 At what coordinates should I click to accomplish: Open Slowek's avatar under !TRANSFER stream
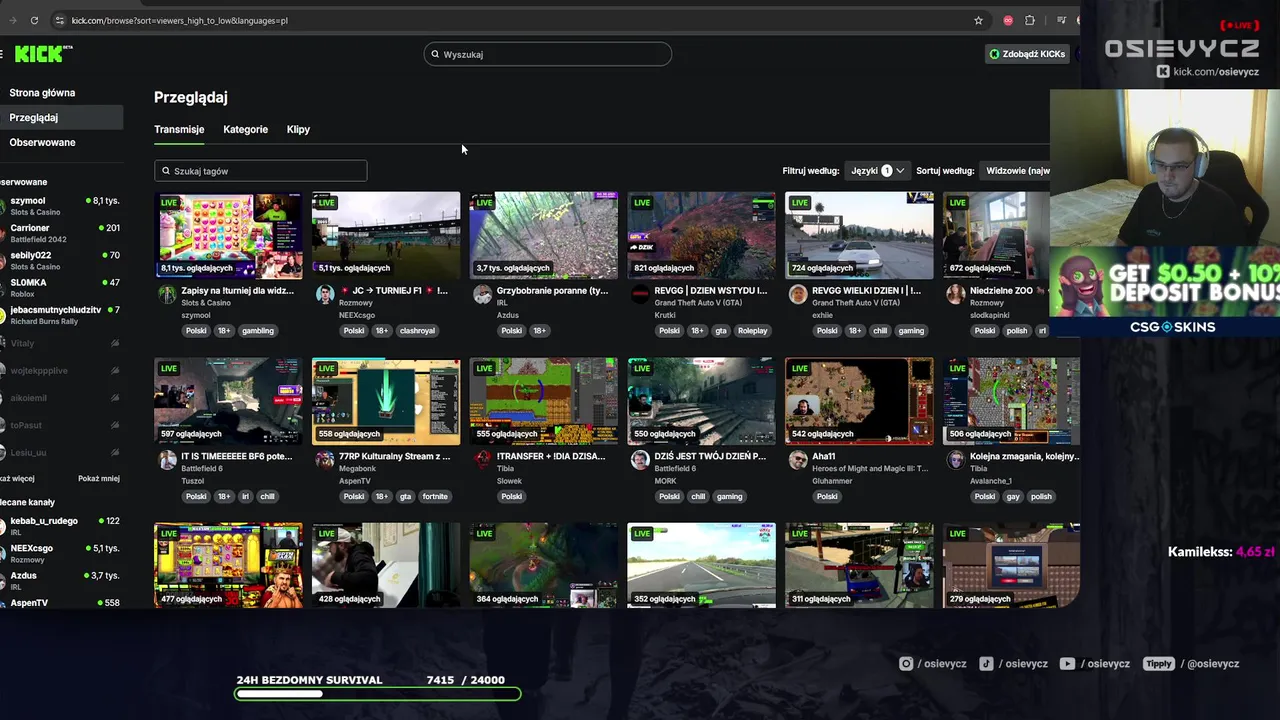tap(482, 460)
